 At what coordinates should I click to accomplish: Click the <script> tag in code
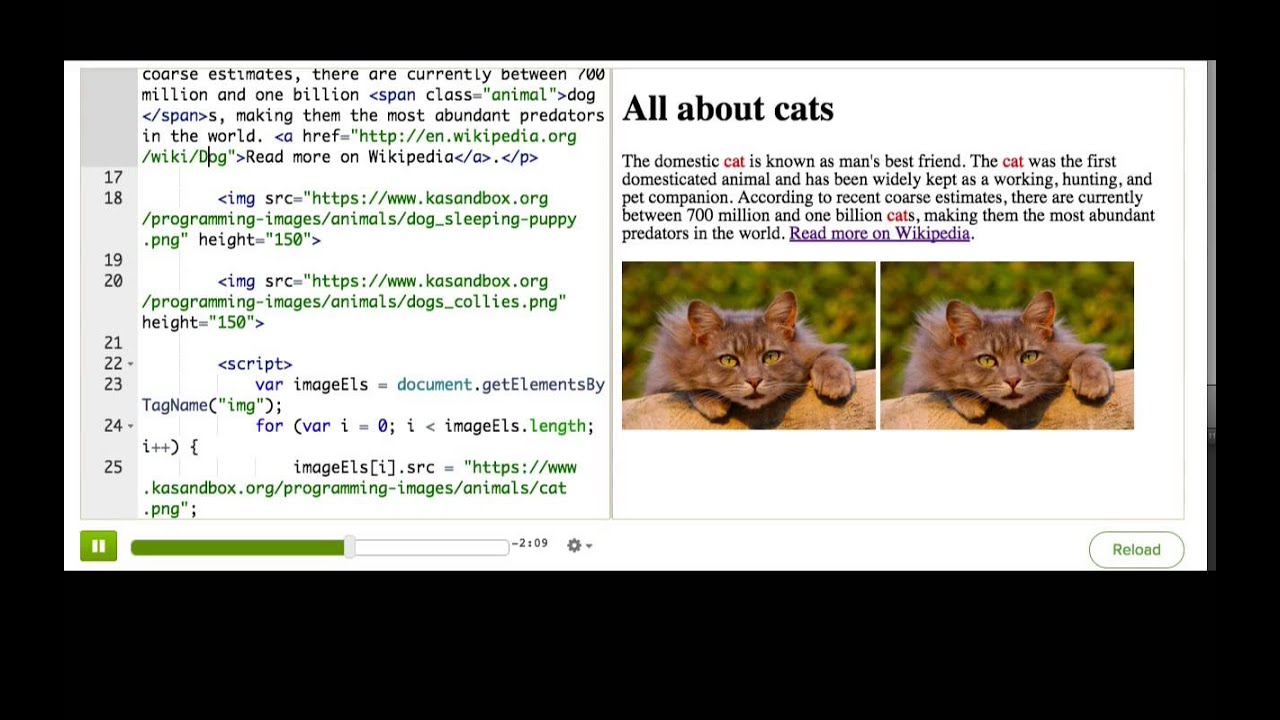point(255,364)
